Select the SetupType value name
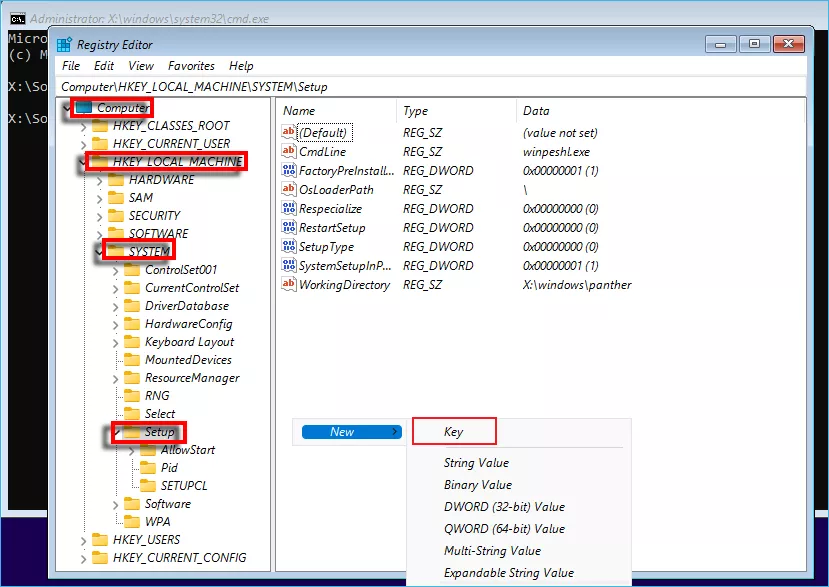This screenshot has height=587, width=829. tap(326, 247)
